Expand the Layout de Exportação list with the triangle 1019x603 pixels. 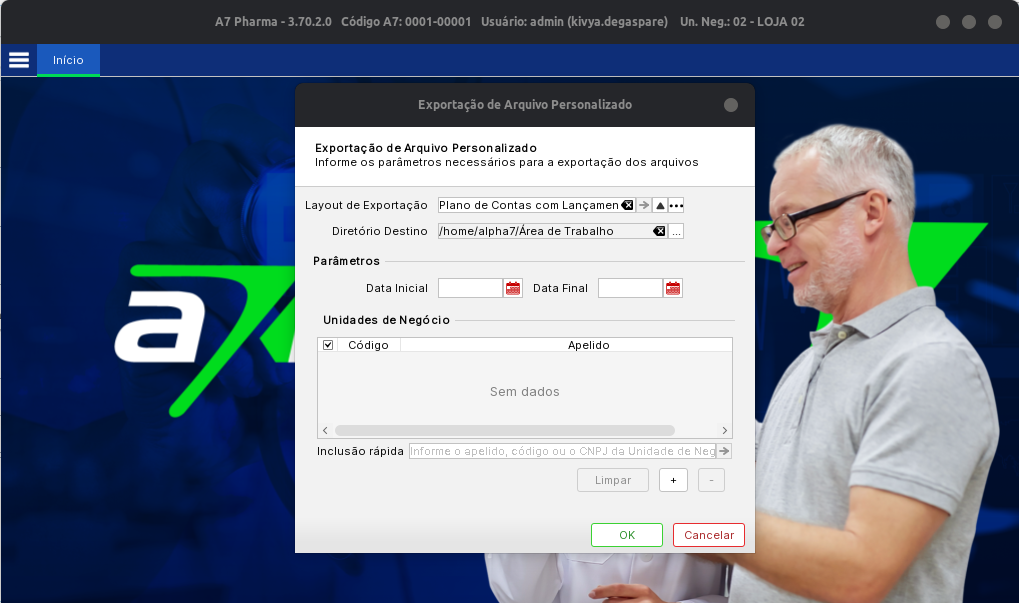coord(660,205)
